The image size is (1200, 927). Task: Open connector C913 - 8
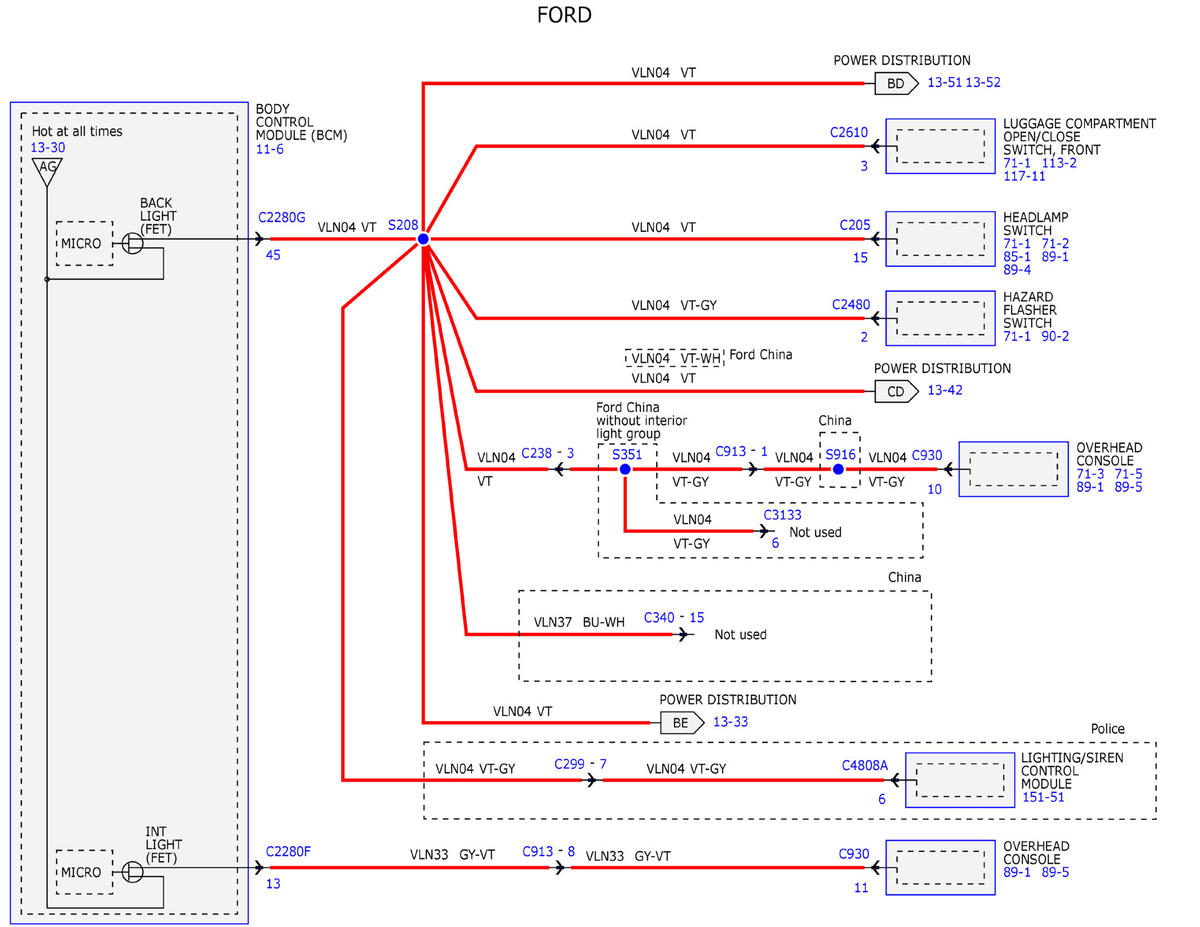click(x=549, y=852)
